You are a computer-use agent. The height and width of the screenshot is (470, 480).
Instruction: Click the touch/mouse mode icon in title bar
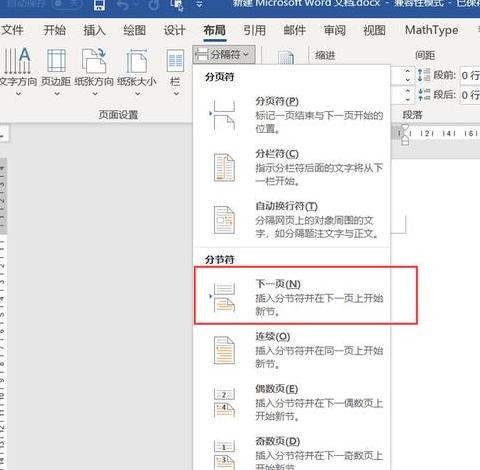pyautogui.click(x=176, y=5)
